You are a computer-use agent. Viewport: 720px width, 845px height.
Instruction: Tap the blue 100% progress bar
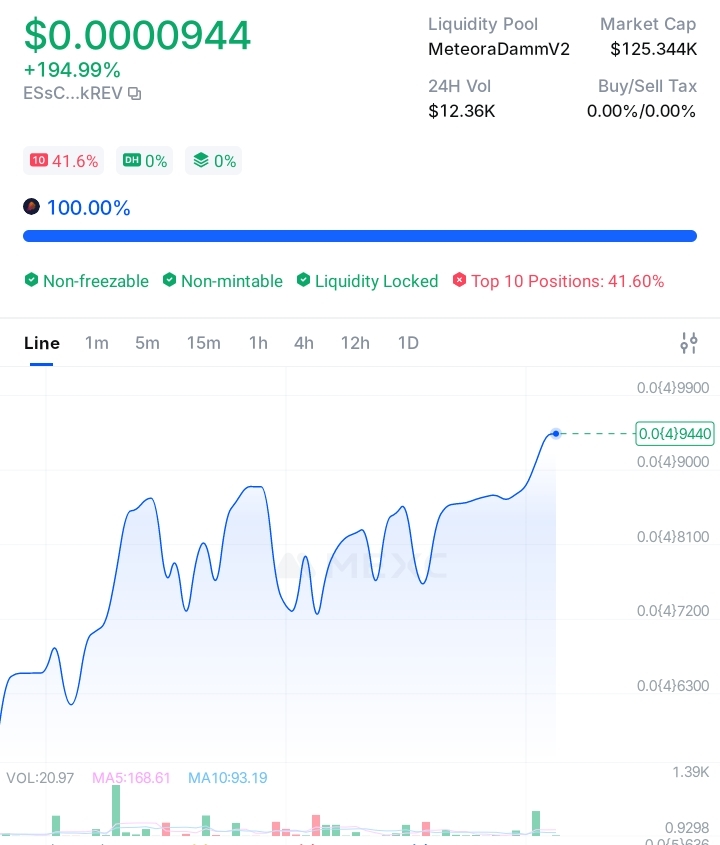(x=360, y=236)
